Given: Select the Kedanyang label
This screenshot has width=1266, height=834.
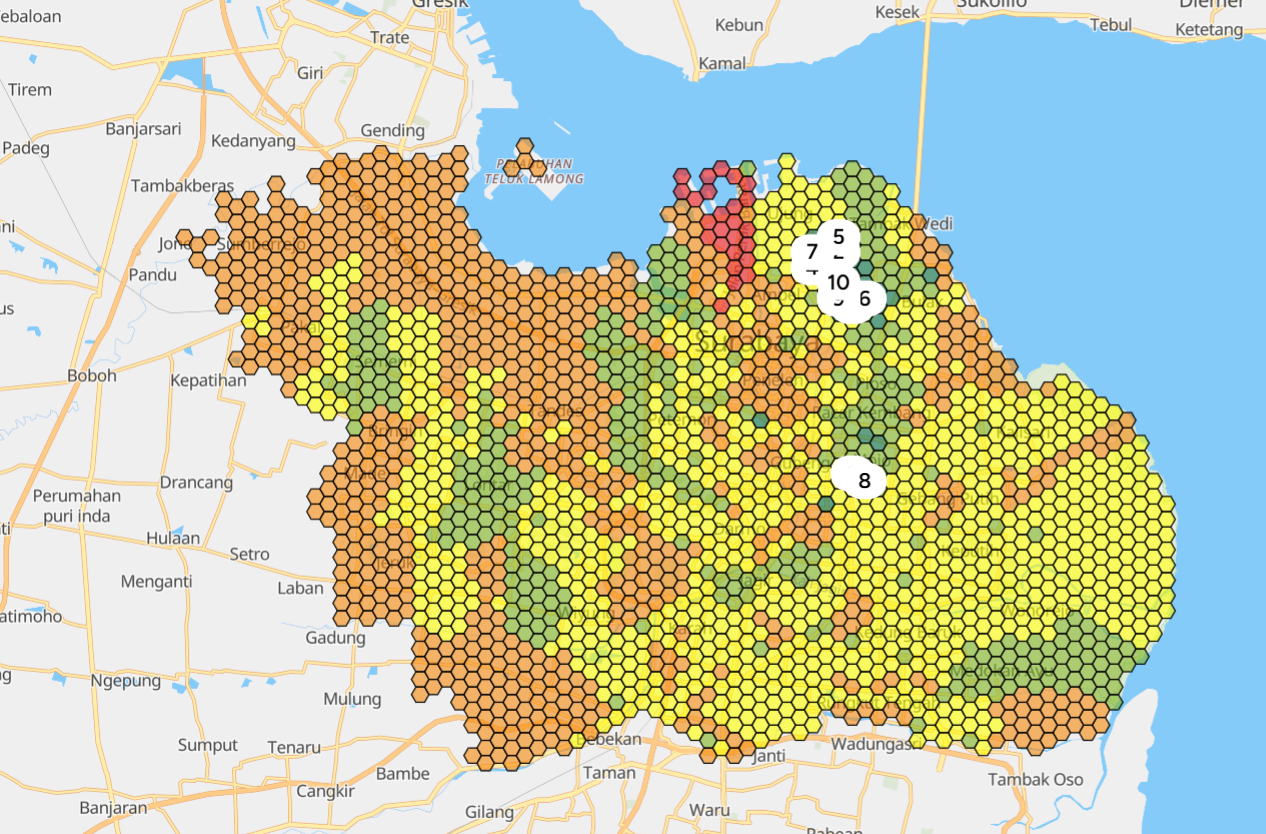Looking at the screenshot, I should coord(253,141).
